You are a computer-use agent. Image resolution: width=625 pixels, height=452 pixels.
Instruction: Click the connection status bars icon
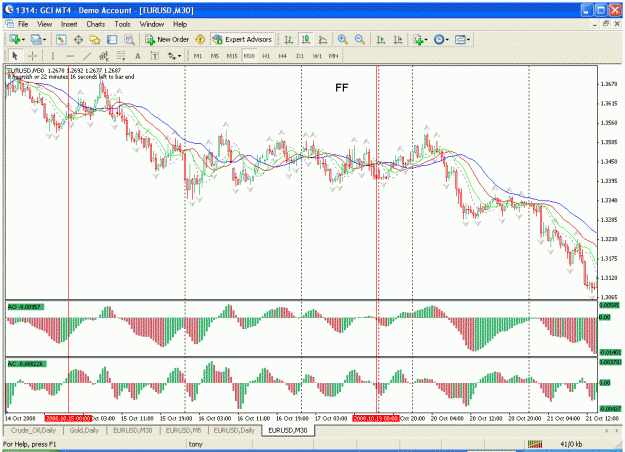point(535,444)
